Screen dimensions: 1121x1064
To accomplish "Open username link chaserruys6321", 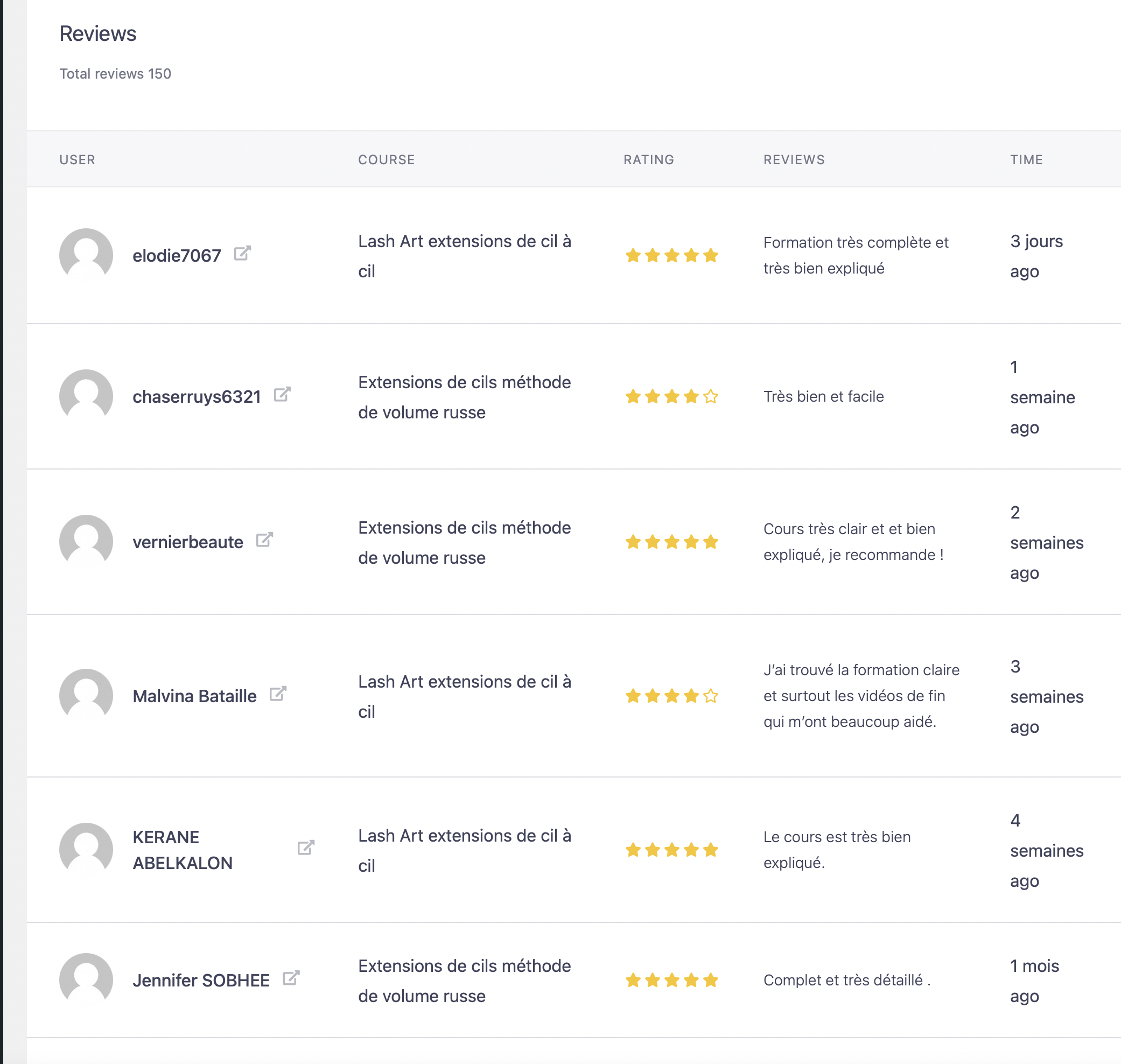I will (x=196, y=396).
